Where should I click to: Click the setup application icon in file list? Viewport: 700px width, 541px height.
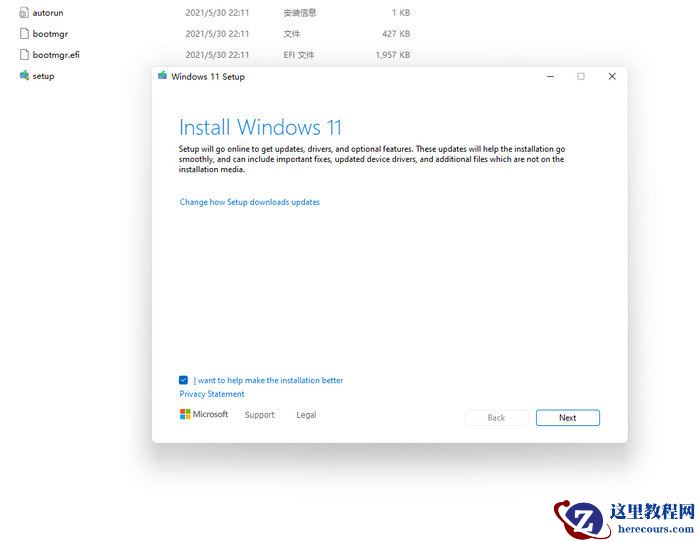[x=24, y=75]
